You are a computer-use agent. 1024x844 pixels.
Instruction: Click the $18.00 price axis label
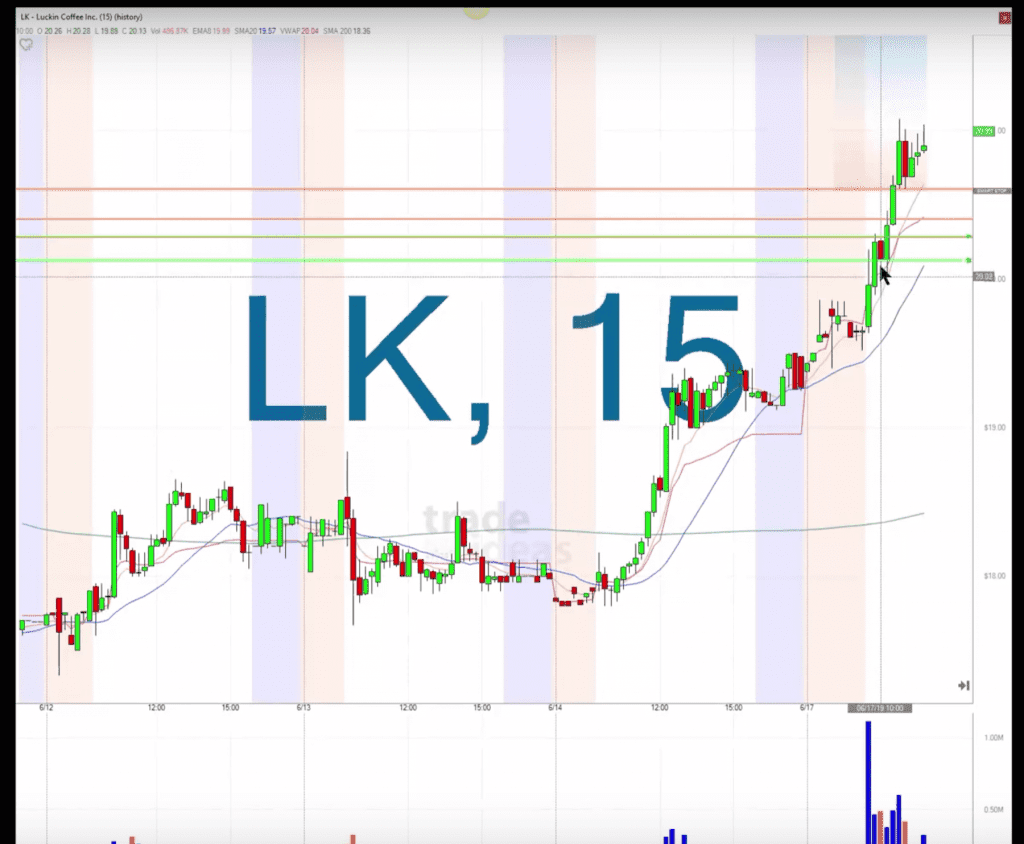point(995,576)
